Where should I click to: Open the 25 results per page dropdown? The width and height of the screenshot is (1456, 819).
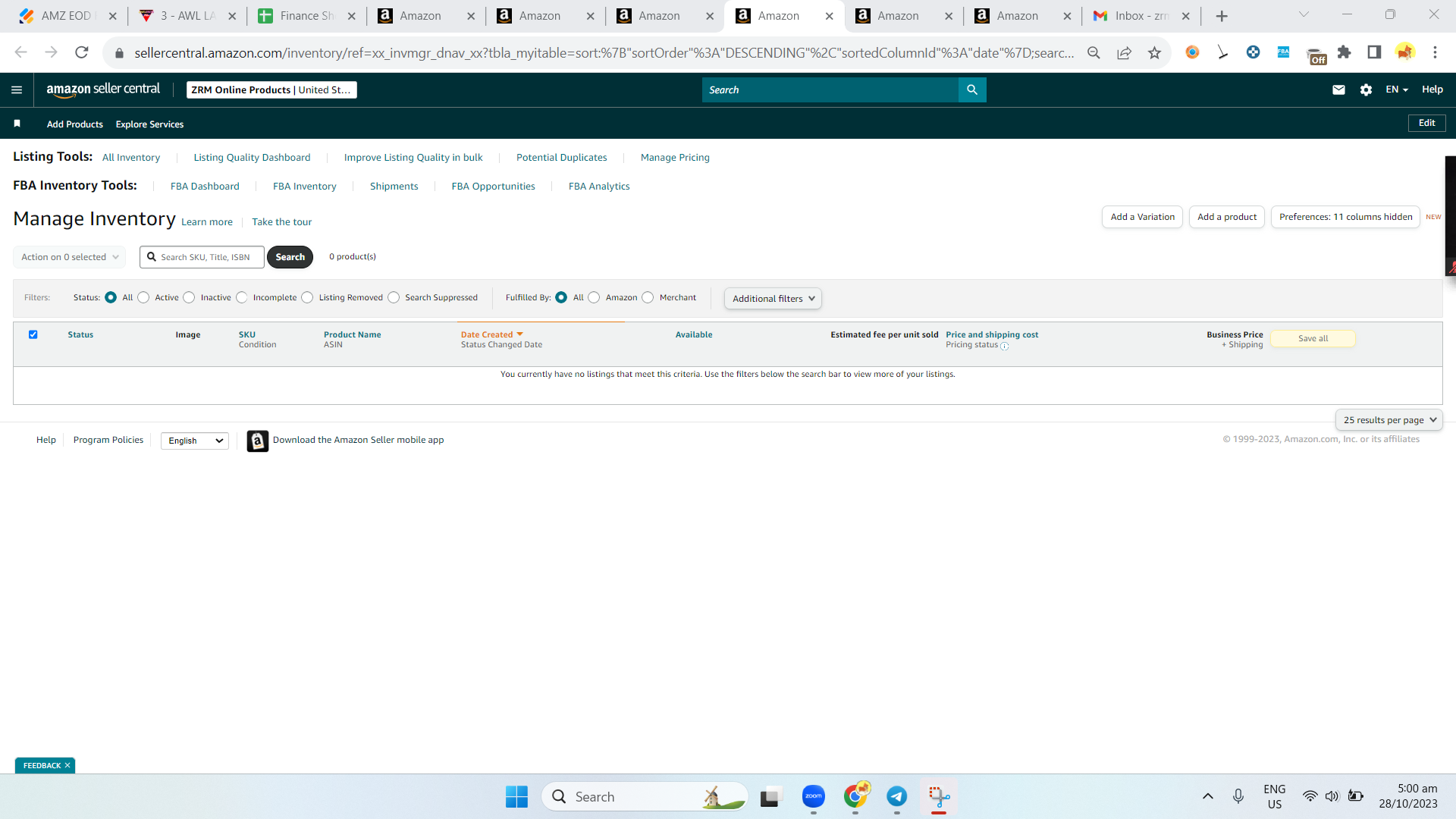pyautogui.click(x=1389, y=420)
